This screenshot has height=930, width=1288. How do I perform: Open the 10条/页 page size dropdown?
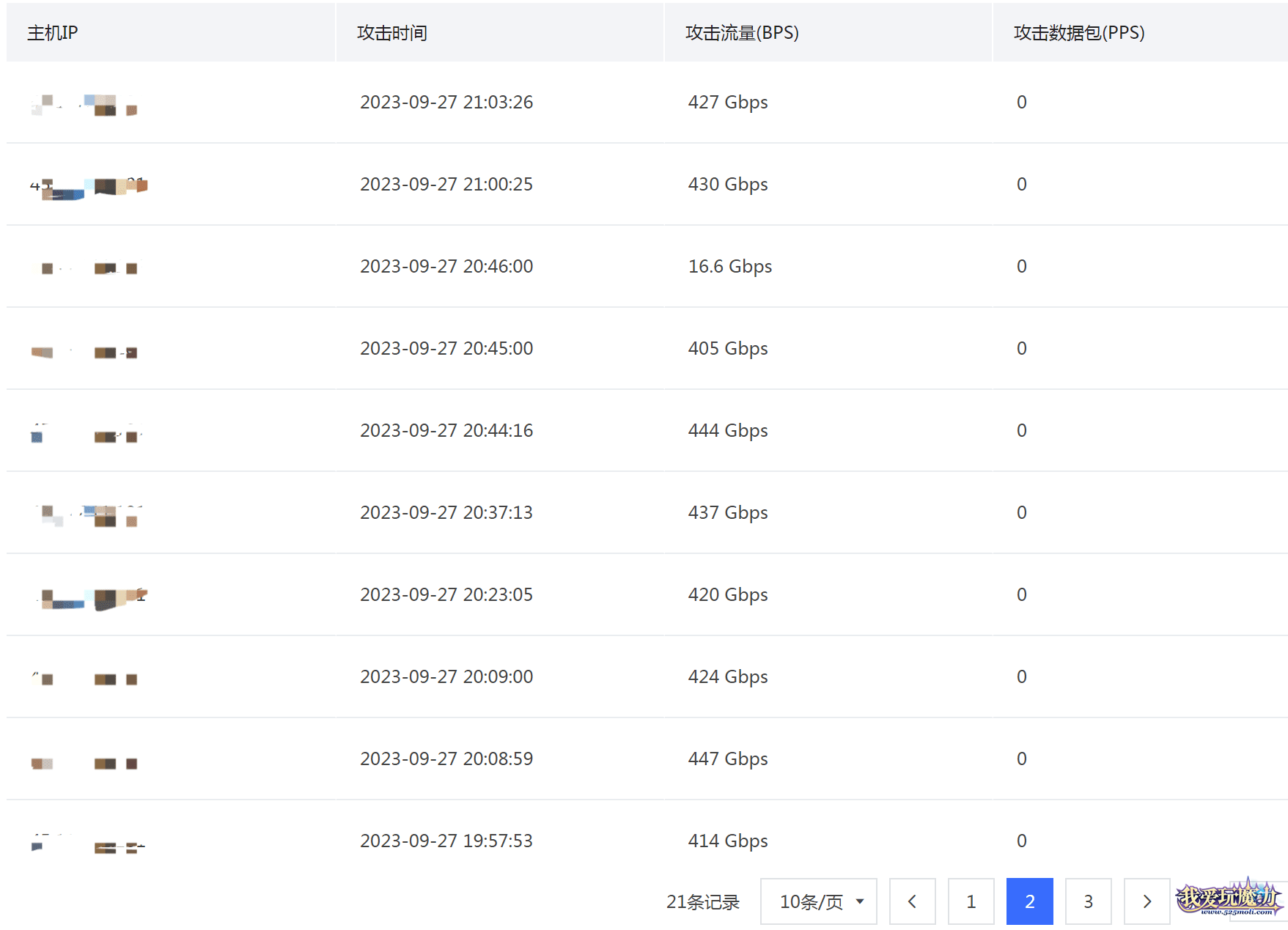click(x=819, y=901)
